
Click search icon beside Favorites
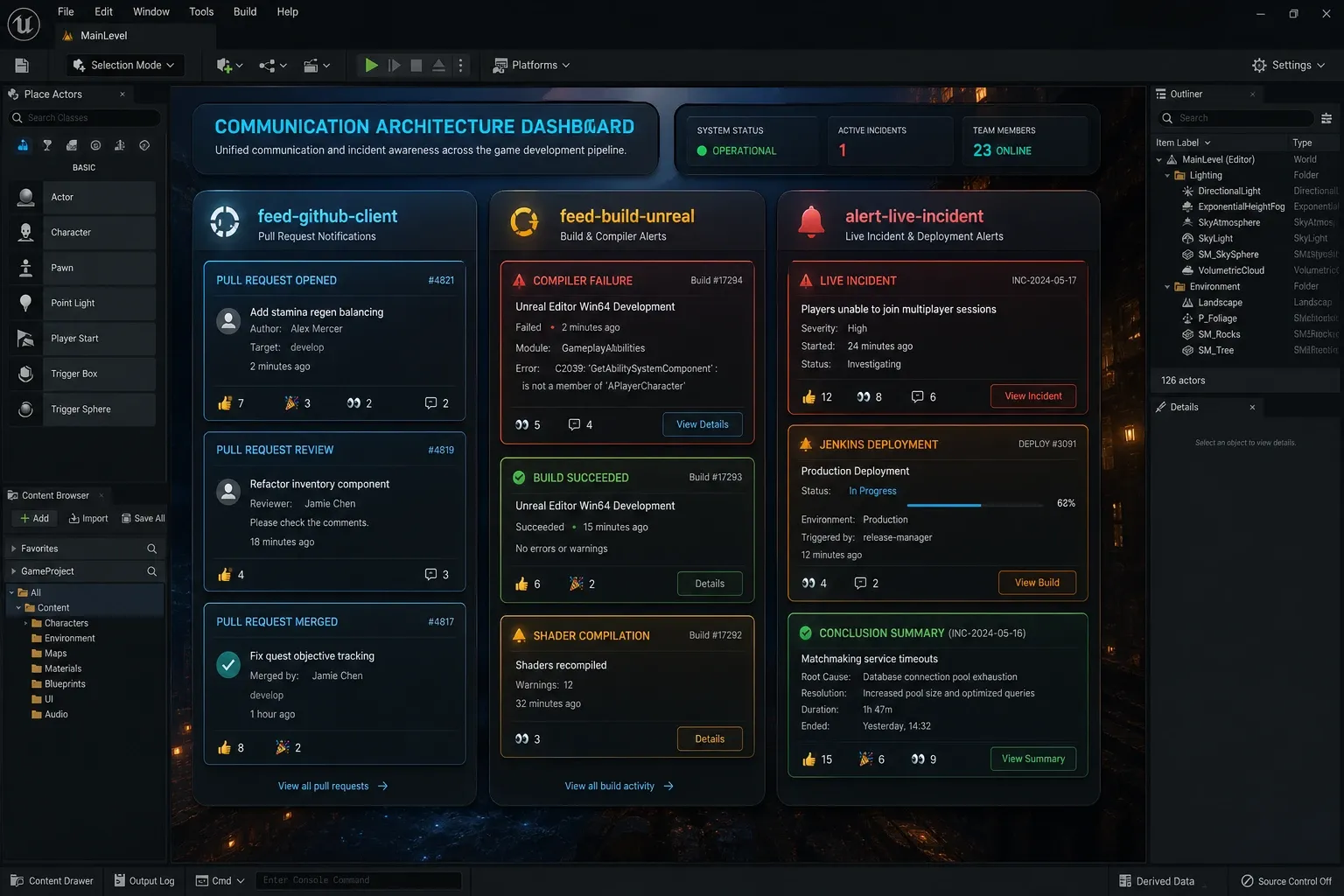(152, 549)
